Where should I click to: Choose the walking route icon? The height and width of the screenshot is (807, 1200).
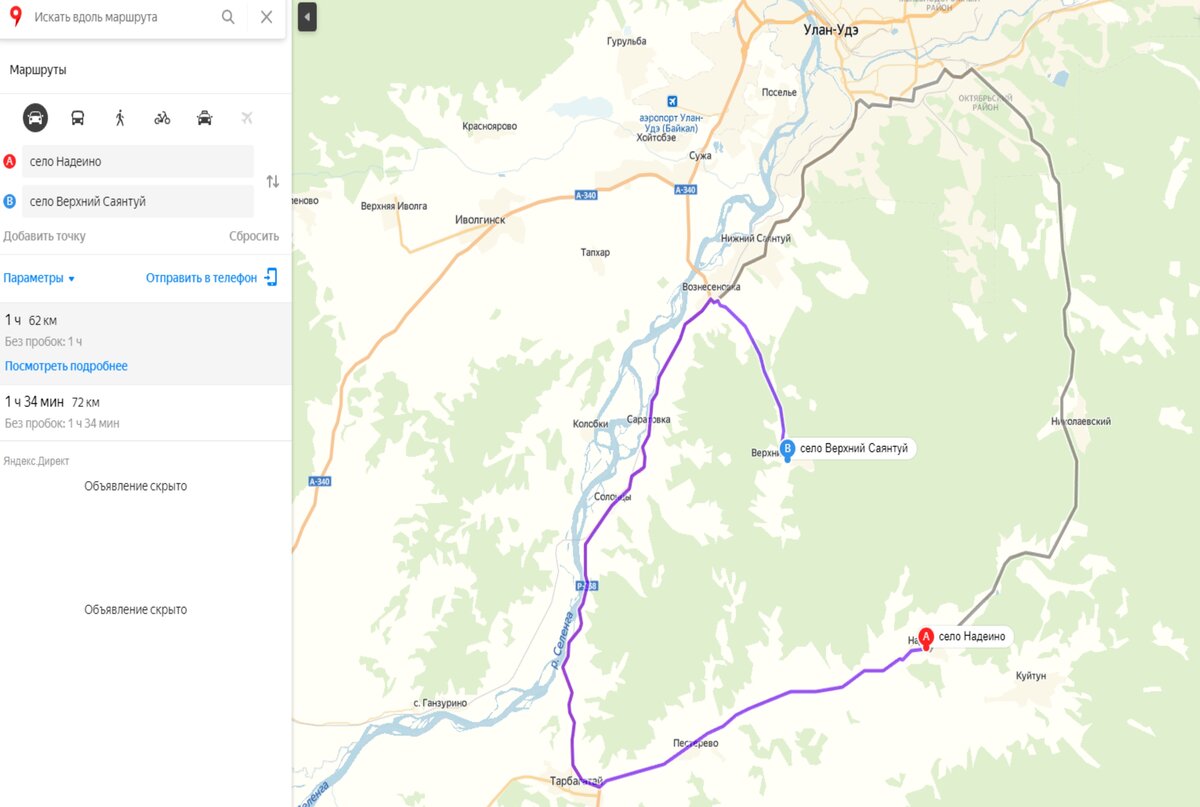point(120,118)
